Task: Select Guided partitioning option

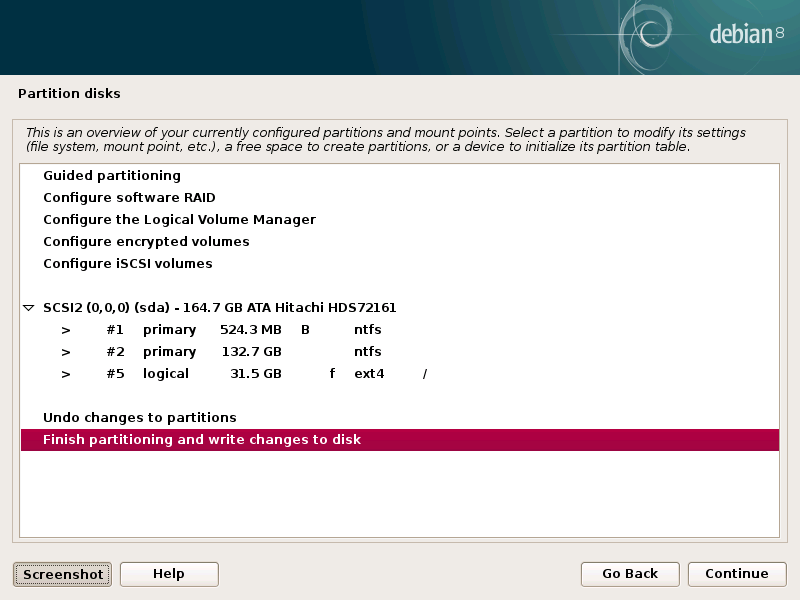Action: click(112, 176)
